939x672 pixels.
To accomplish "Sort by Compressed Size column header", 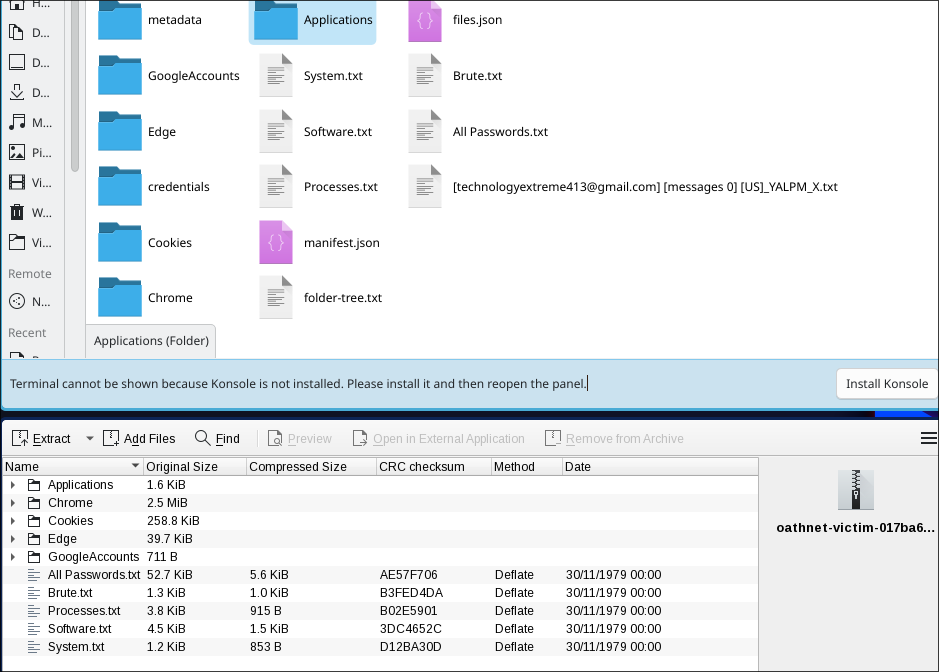I will (x=311, y=467).
